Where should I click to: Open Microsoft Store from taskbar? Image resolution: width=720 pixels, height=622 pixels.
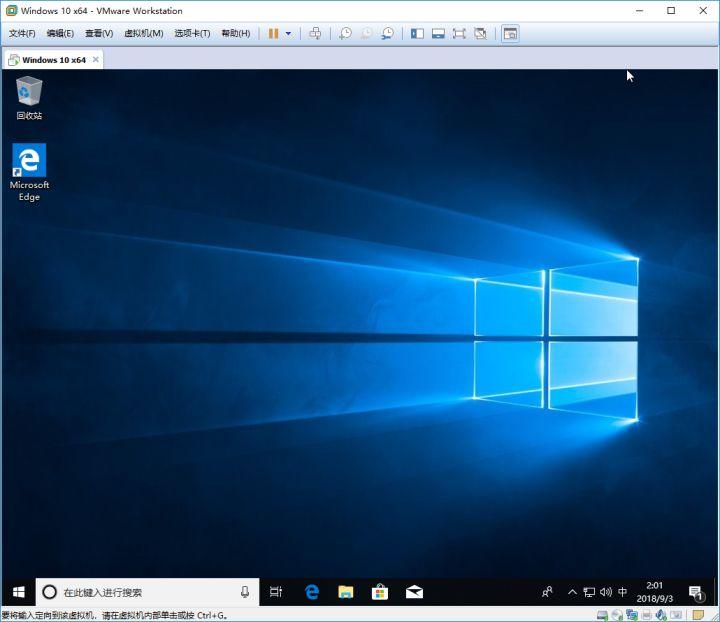pyautogui.click(x=380, y=592)
